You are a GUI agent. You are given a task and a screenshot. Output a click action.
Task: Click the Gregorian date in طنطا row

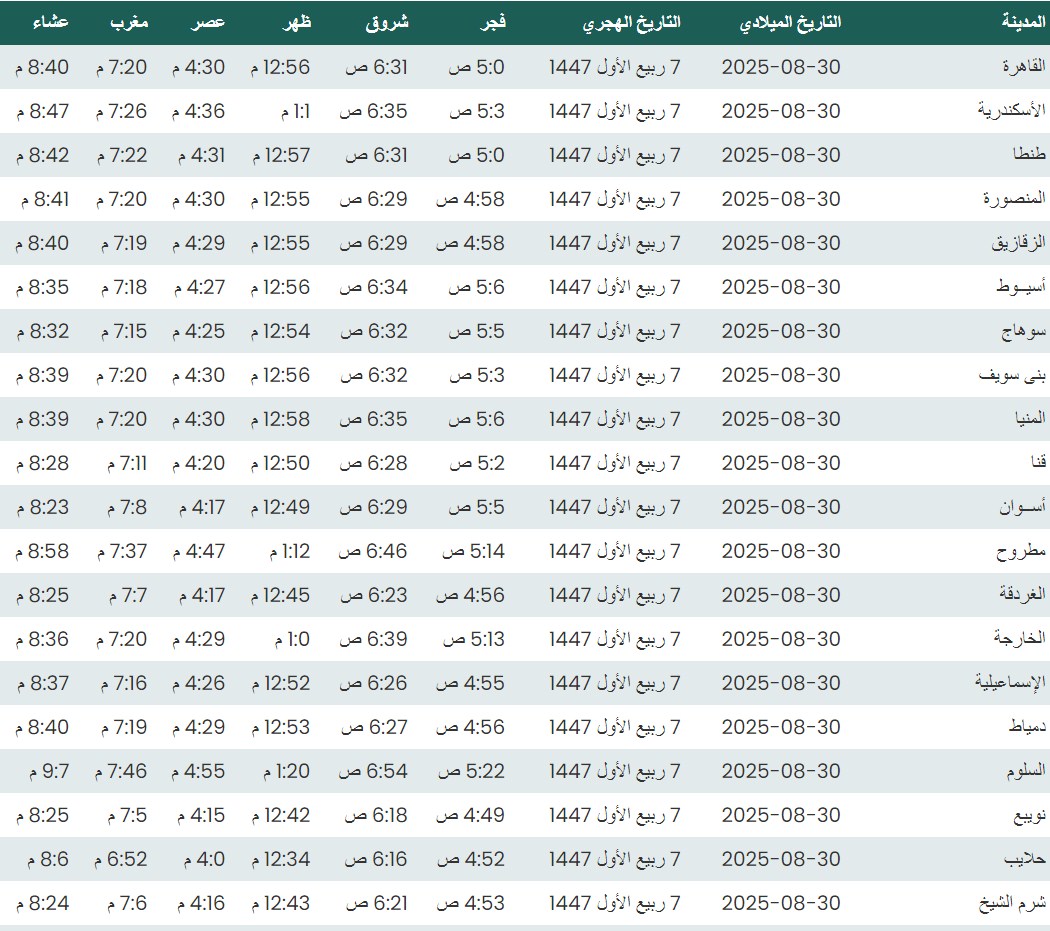[781, 155]
